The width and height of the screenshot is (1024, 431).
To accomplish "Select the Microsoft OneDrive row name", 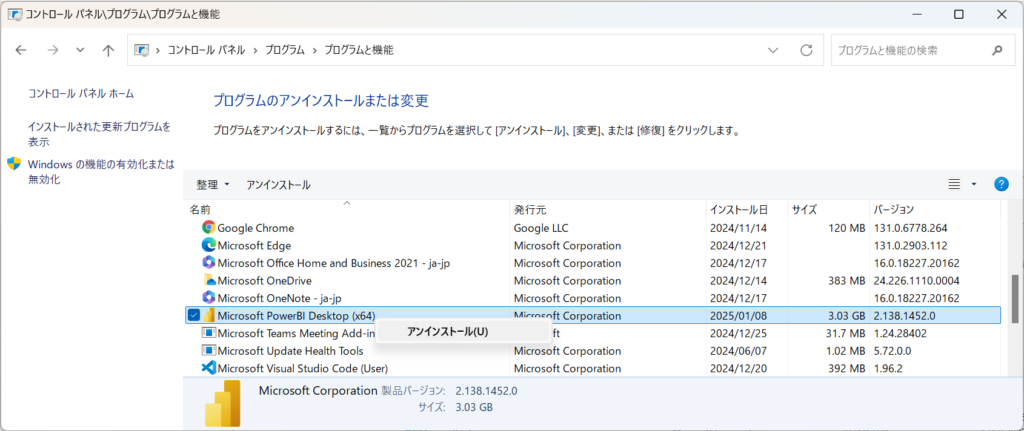I will point(264,281).
